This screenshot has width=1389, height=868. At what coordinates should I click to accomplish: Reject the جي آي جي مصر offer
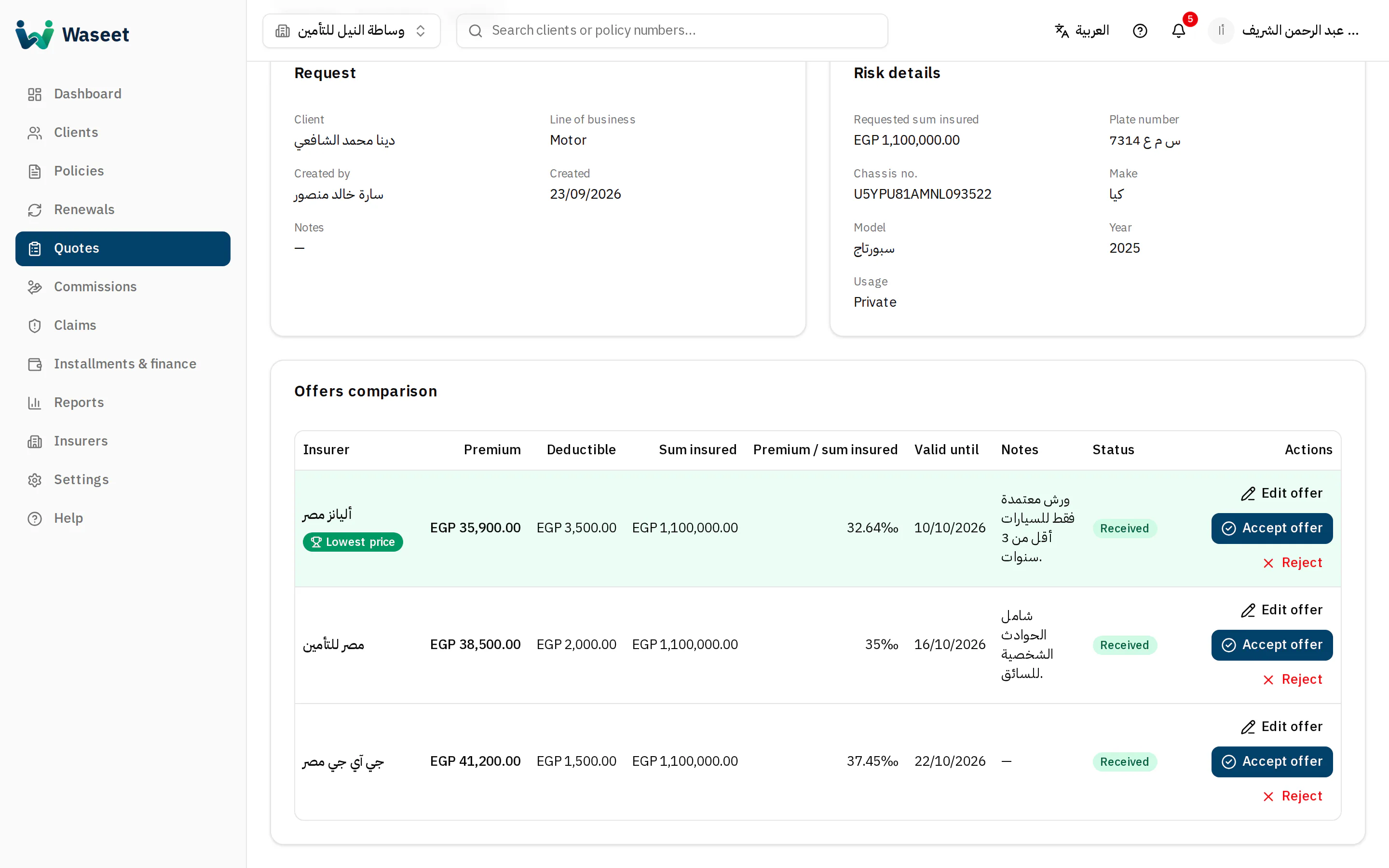(x=1293, y=796)
